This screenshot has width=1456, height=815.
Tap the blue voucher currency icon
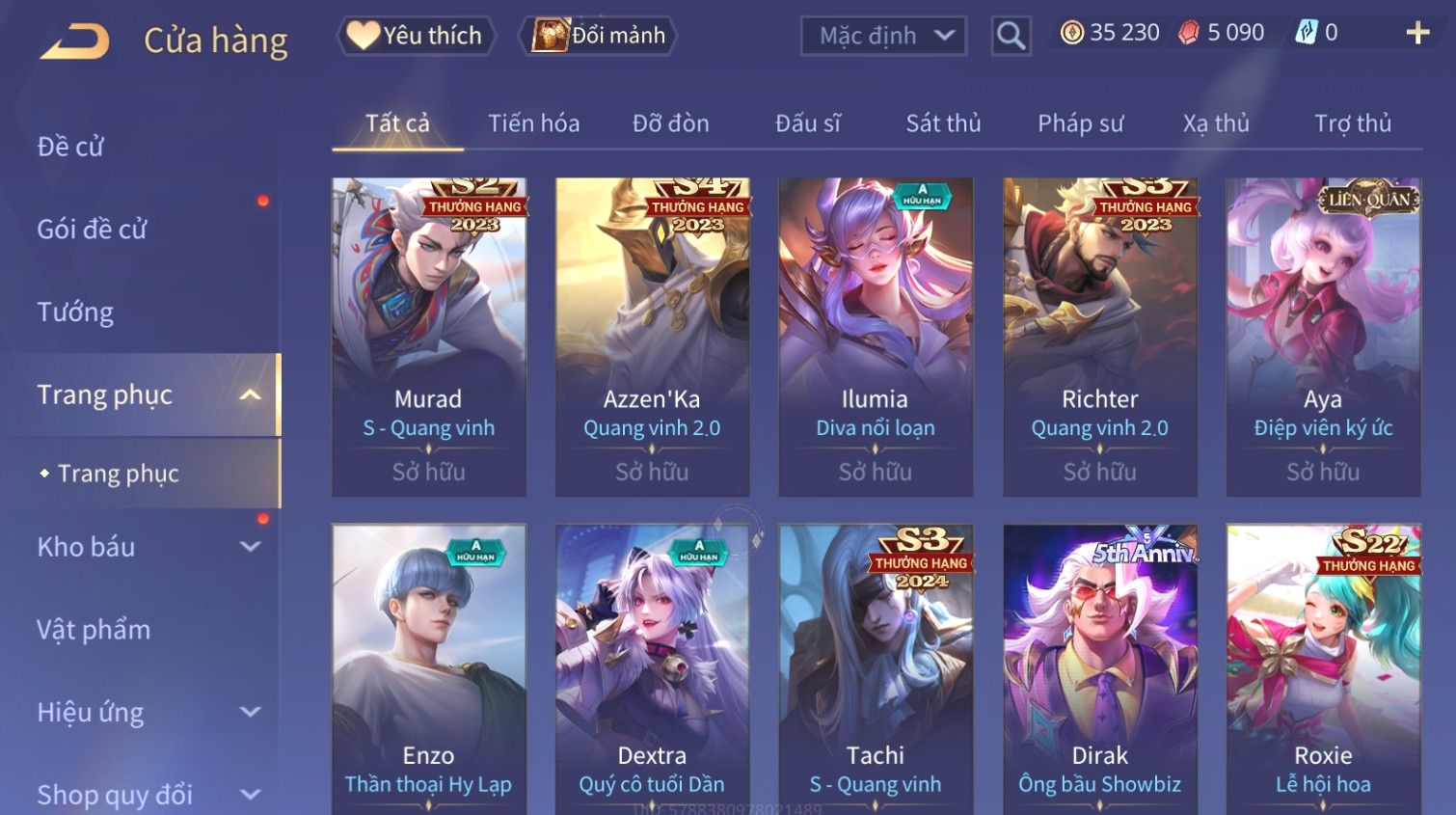(1306, 33)
